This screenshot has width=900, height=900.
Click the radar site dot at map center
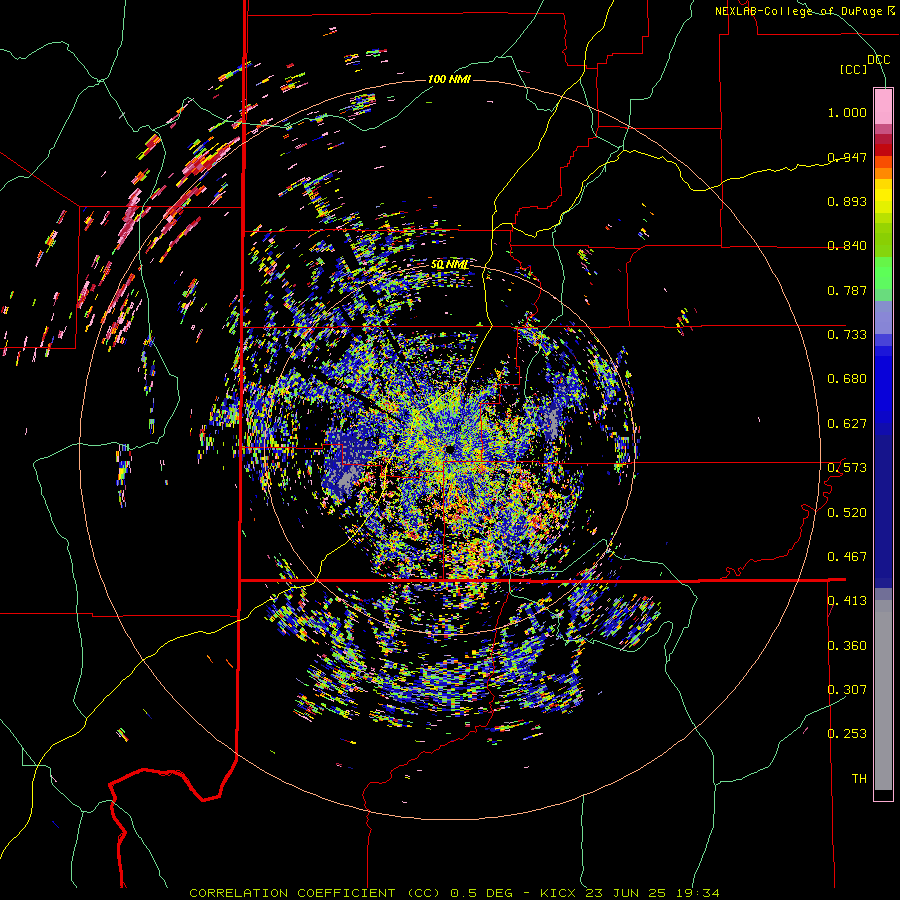click(x=449, y=449)
